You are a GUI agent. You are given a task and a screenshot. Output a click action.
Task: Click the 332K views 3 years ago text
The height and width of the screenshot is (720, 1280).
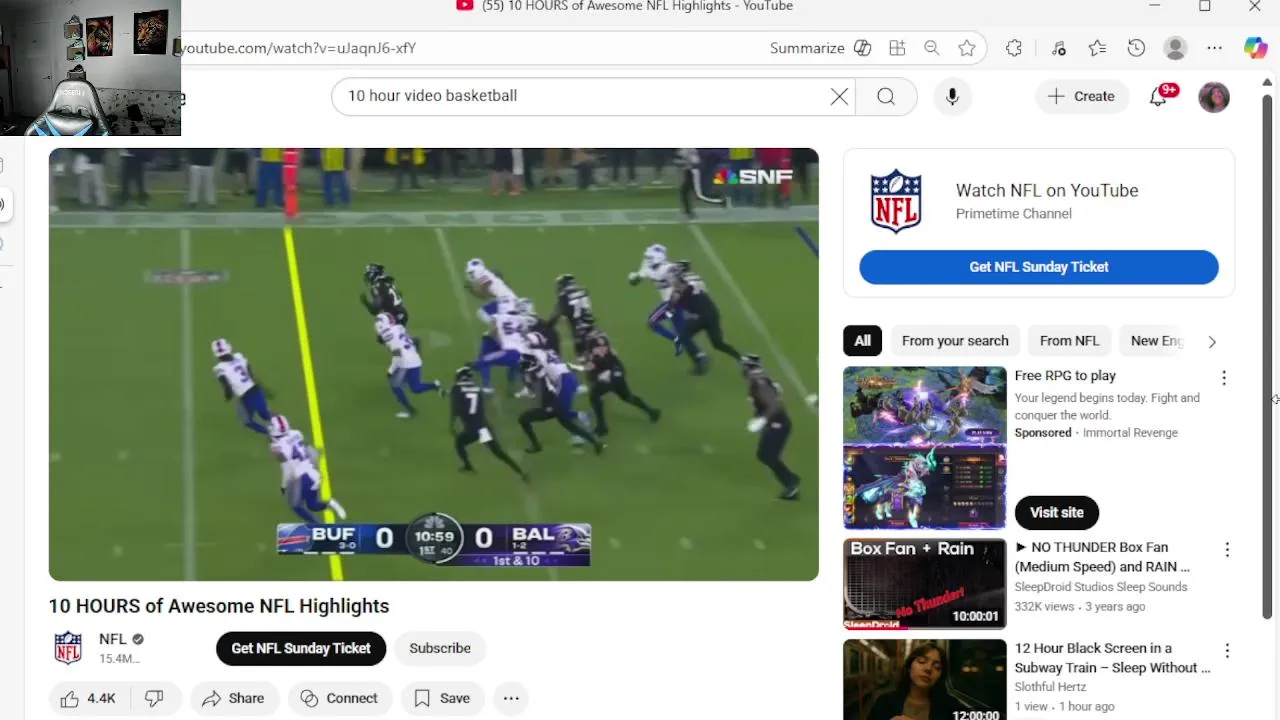coord(1080,607)
